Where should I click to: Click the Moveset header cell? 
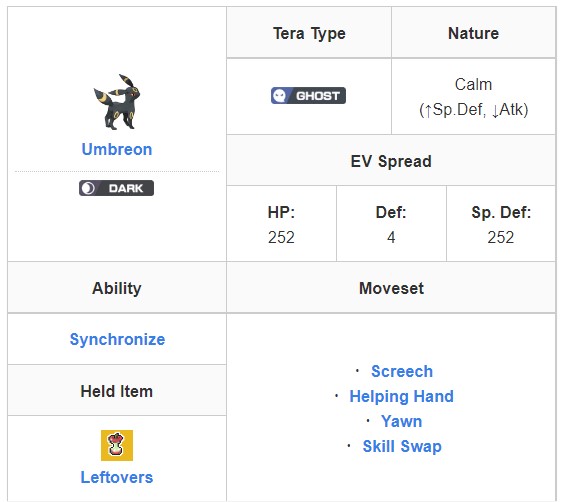pyautogui.click(x=391, y=288)
